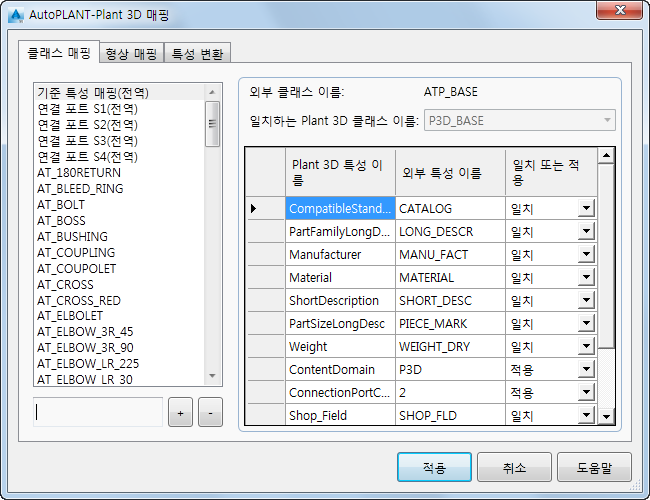Open match/apply dropdown for MATERIAL row
The image size is (650, 500).
tap(586, 277)
